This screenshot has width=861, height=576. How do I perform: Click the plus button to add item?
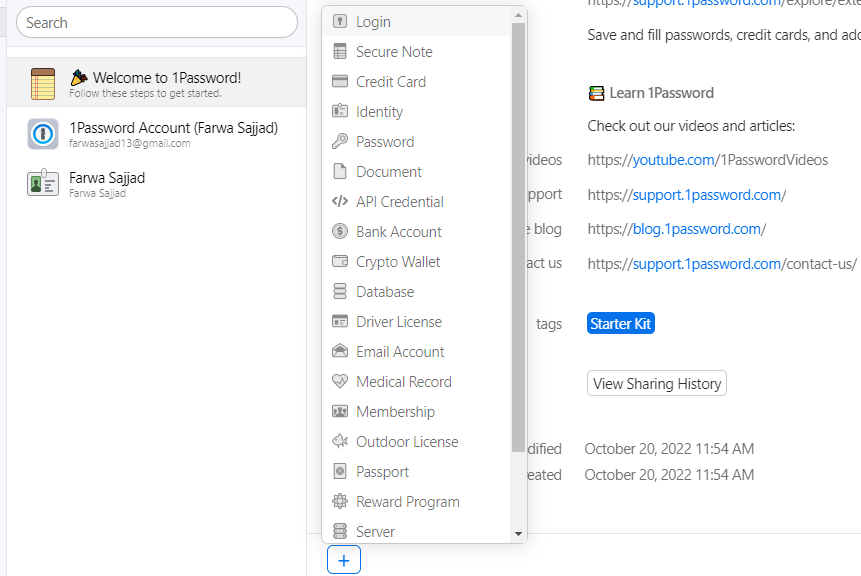[343, 561]
